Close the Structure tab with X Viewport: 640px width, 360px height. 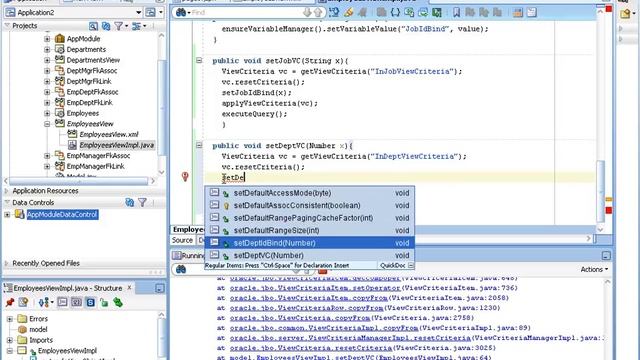pyautogui.click(x=129, y=288)
